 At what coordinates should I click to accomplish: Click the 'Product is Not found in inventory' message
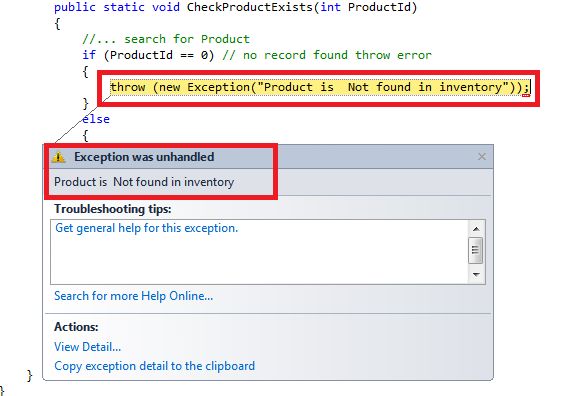click(x=144, y=182)
